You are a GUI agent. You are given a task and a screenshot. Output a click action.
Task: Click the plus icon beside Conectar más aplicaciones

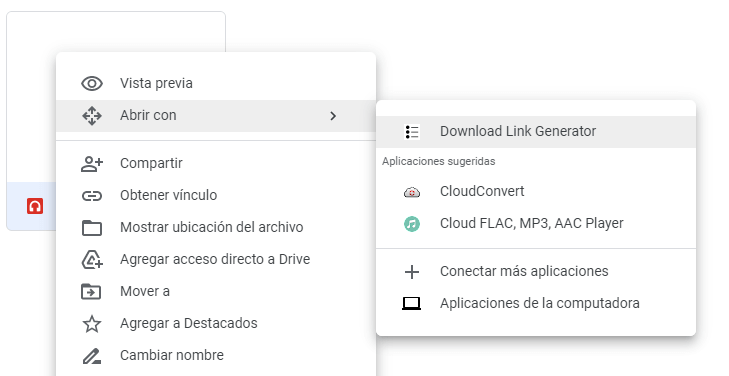point(412,272)
